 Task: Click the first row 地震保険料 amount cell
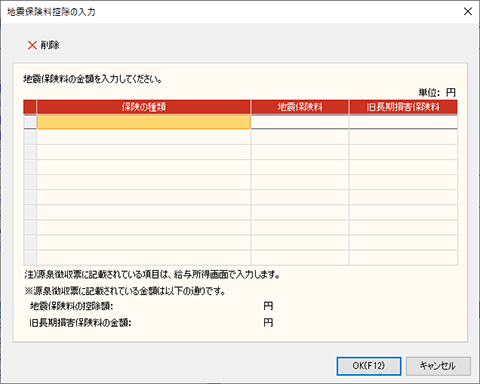(300, 122)
